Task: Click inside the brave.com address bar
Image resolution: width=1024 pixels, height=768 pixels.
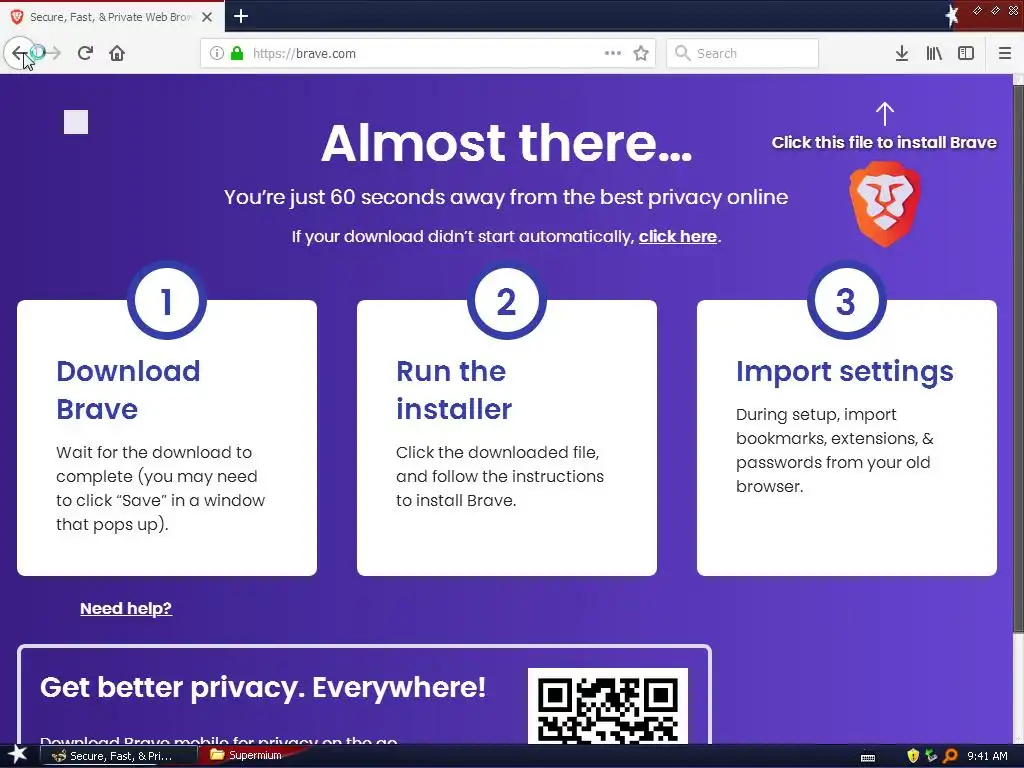Action: click(427, 53)
